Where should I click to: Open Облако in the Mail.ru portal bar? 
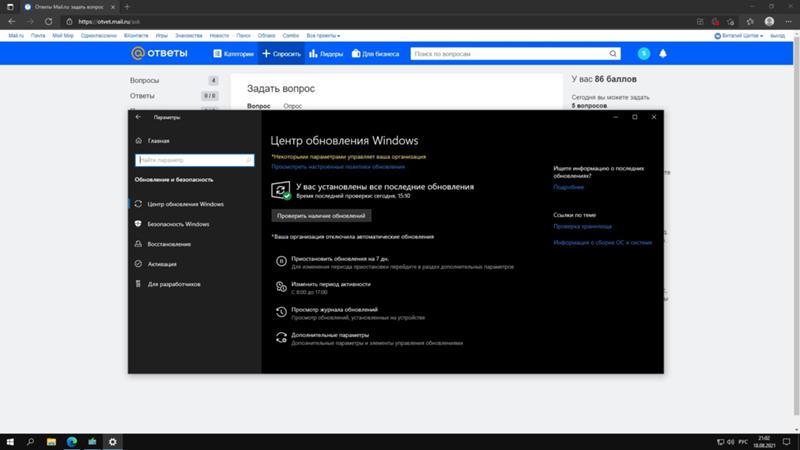point(266,36)
